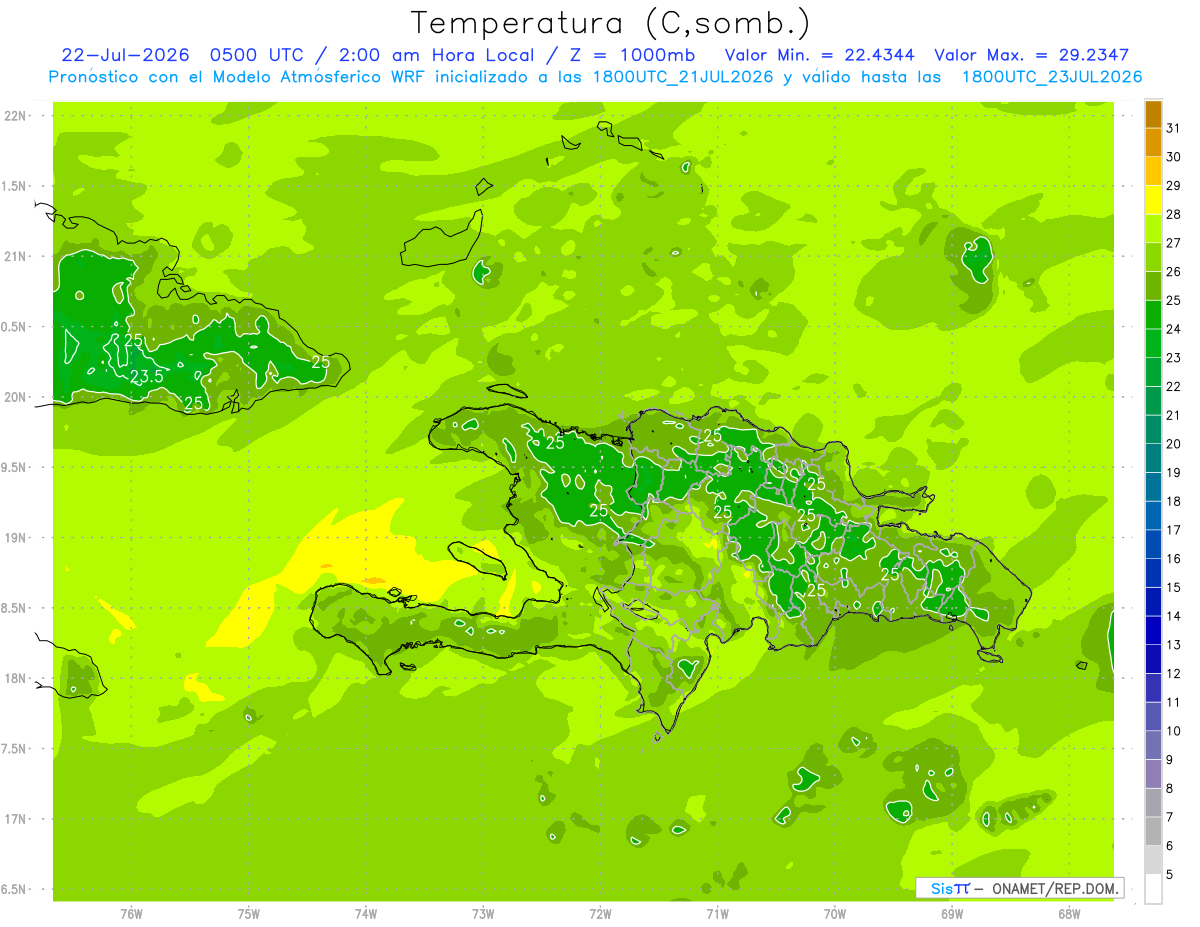Click the "74W" longitude axis label
The width and height of the screenshot is (1200, 927).
(366, 914)
